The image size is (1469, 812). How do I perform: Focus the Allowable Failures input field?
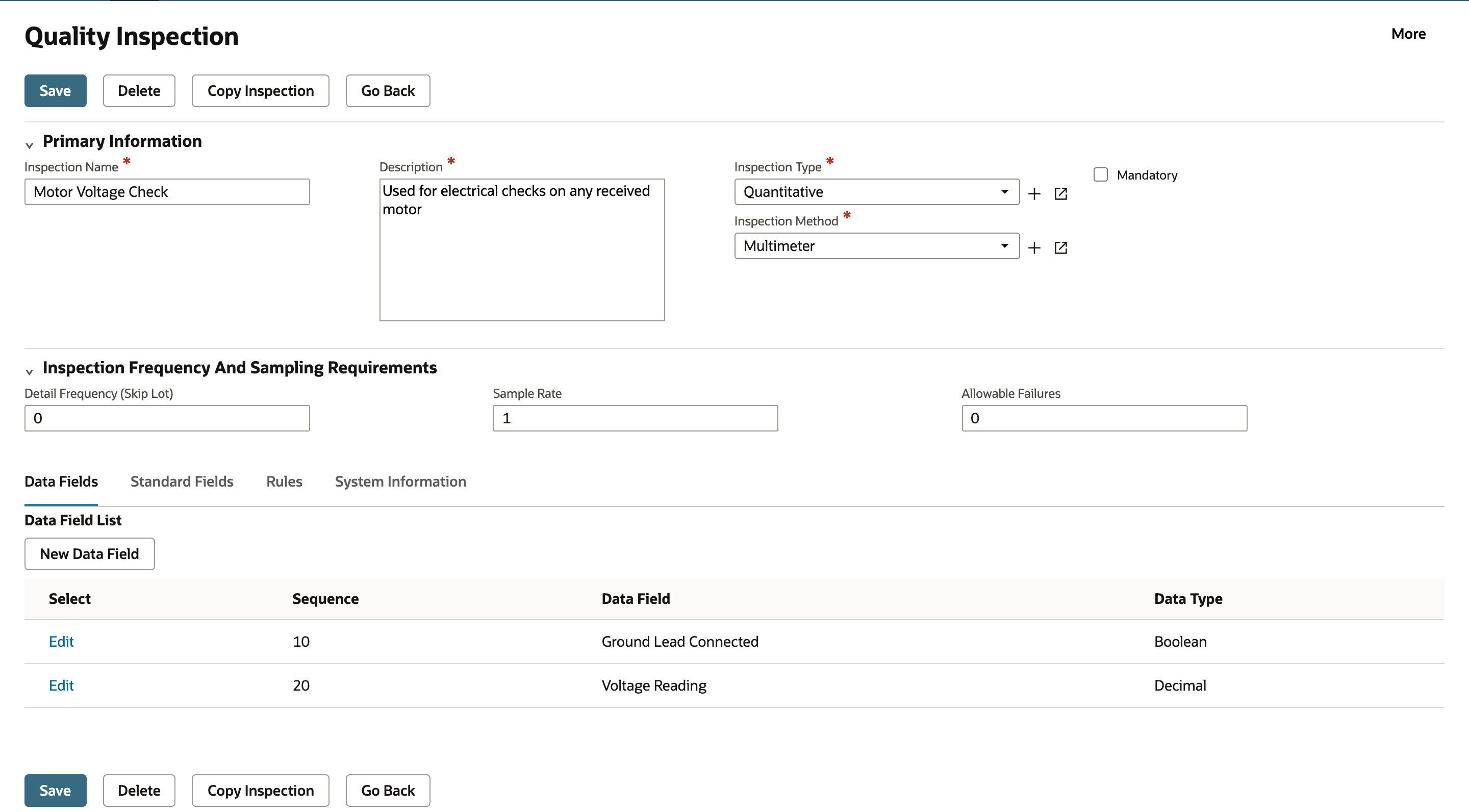tap(1104, 418)
